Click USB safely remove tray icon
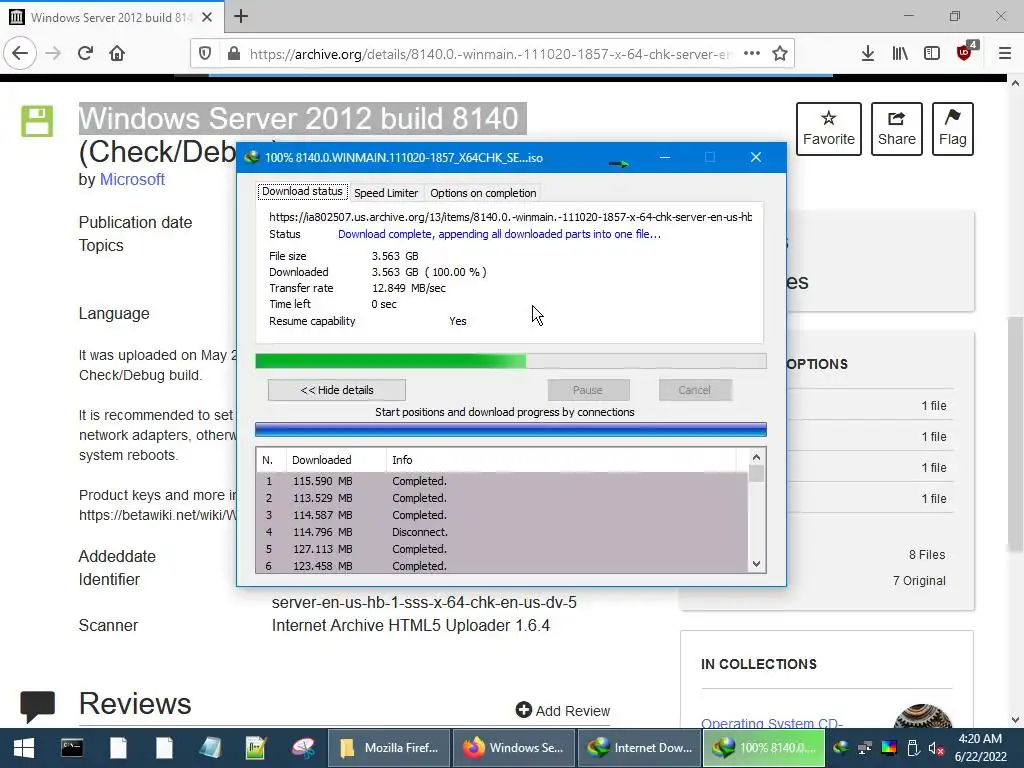1024x768 pixels. [x=913, y=748]
